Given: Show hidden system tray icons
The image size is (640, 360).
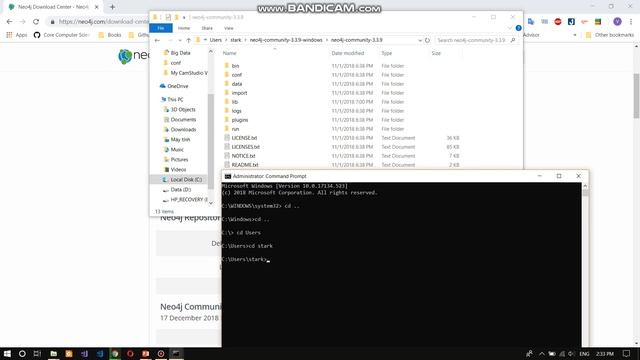Looking at the screenshot, I should [542, 353].
